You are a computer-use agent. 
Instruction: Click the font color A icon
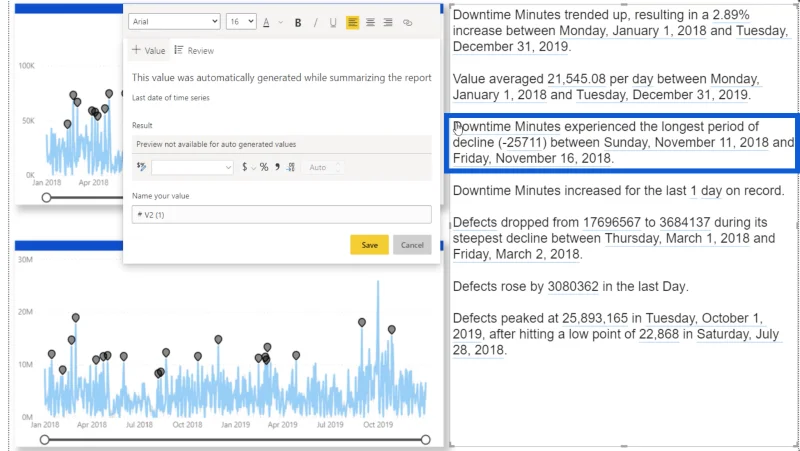(x=266, y=22)
